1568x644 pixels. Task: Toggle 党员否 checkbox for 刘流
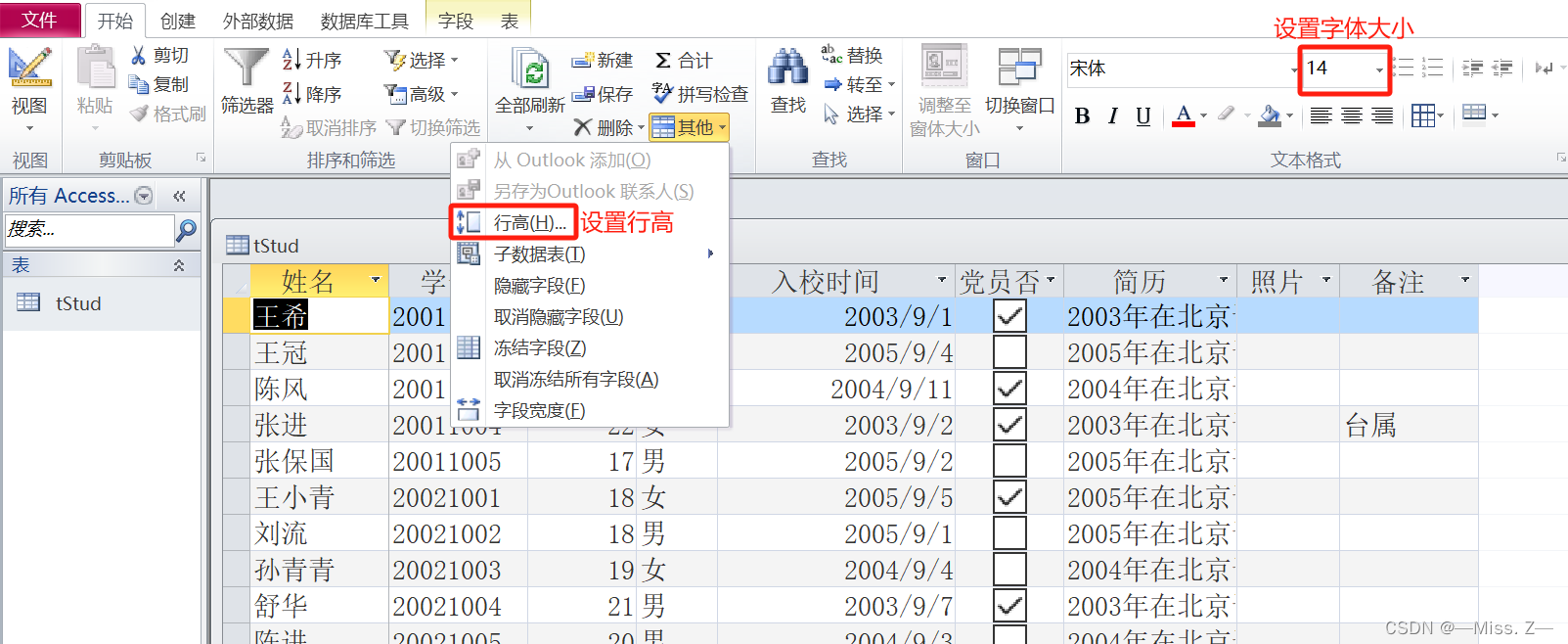(x=1009, y=533)
